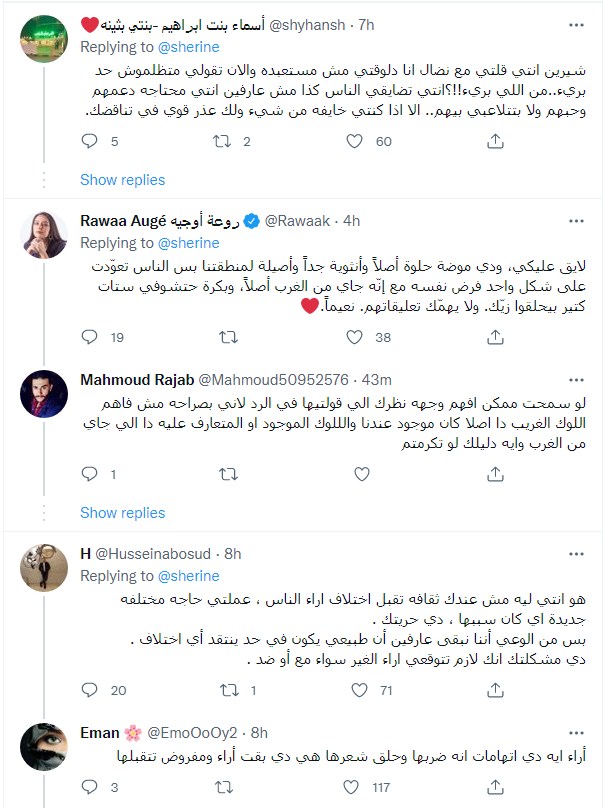The width and height of the screenshot is (603, 808).
Task: Share the @shyhansh tweet
Action: click(x=495, y=142)
